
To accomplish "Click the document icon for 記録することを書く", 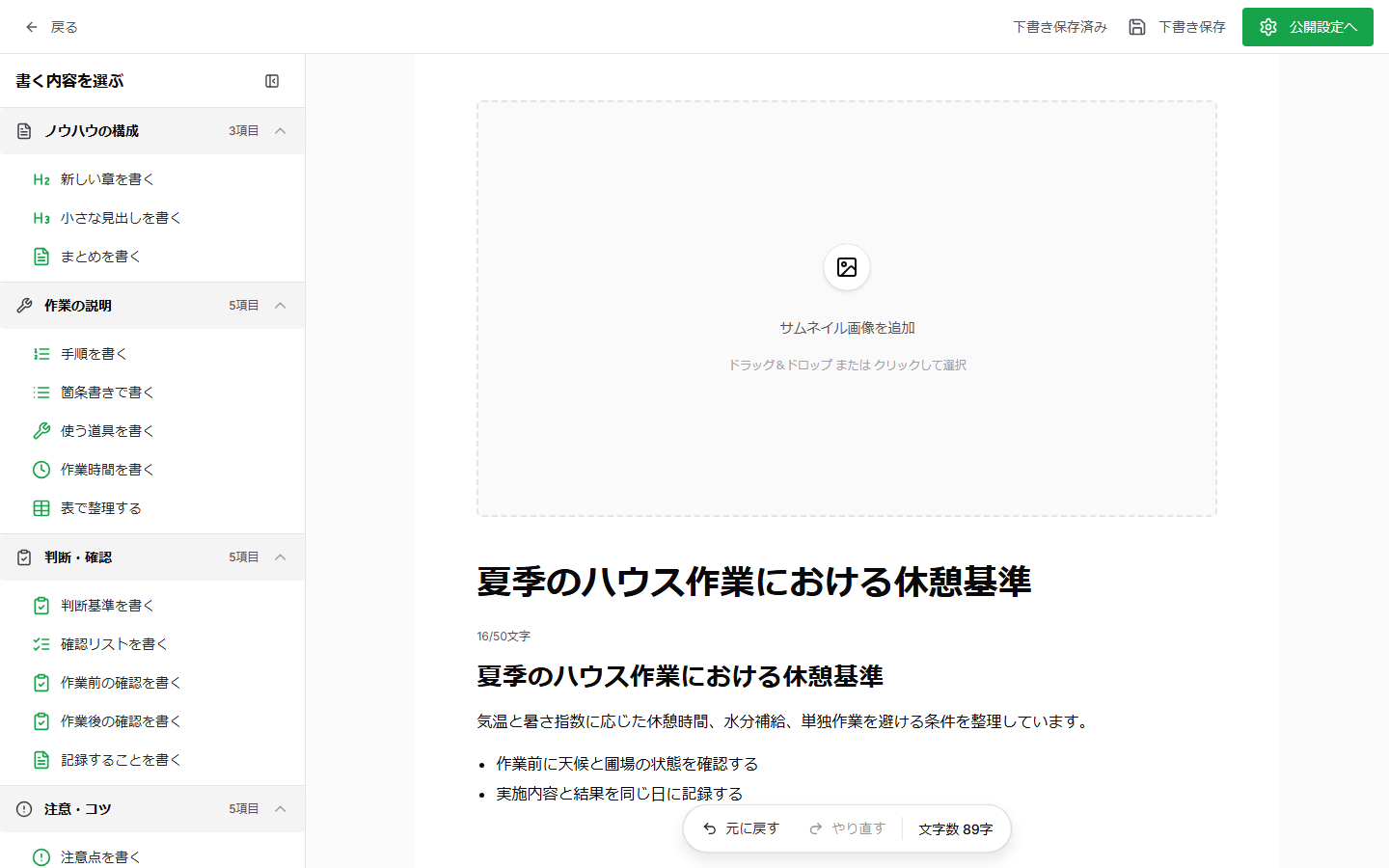I will [41, 760].
